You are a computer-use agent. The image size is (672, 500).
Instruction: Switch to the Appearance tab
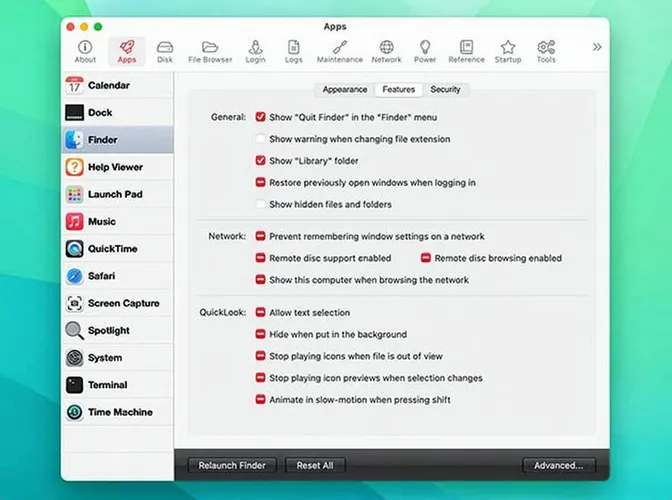coord(345,90)
